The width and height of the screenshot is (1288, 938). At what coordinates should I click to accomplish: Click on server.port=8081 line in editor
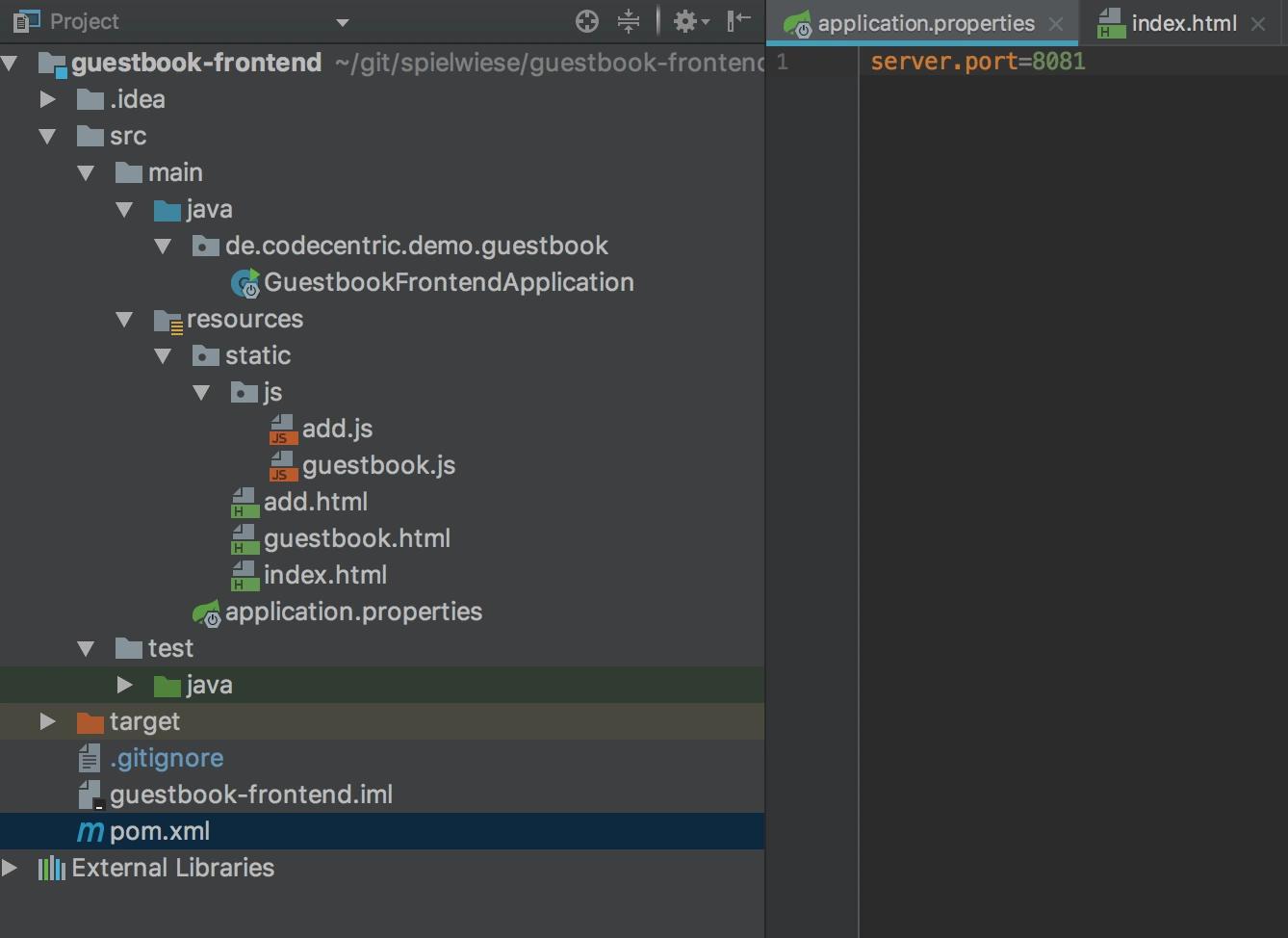pos(977,62)
